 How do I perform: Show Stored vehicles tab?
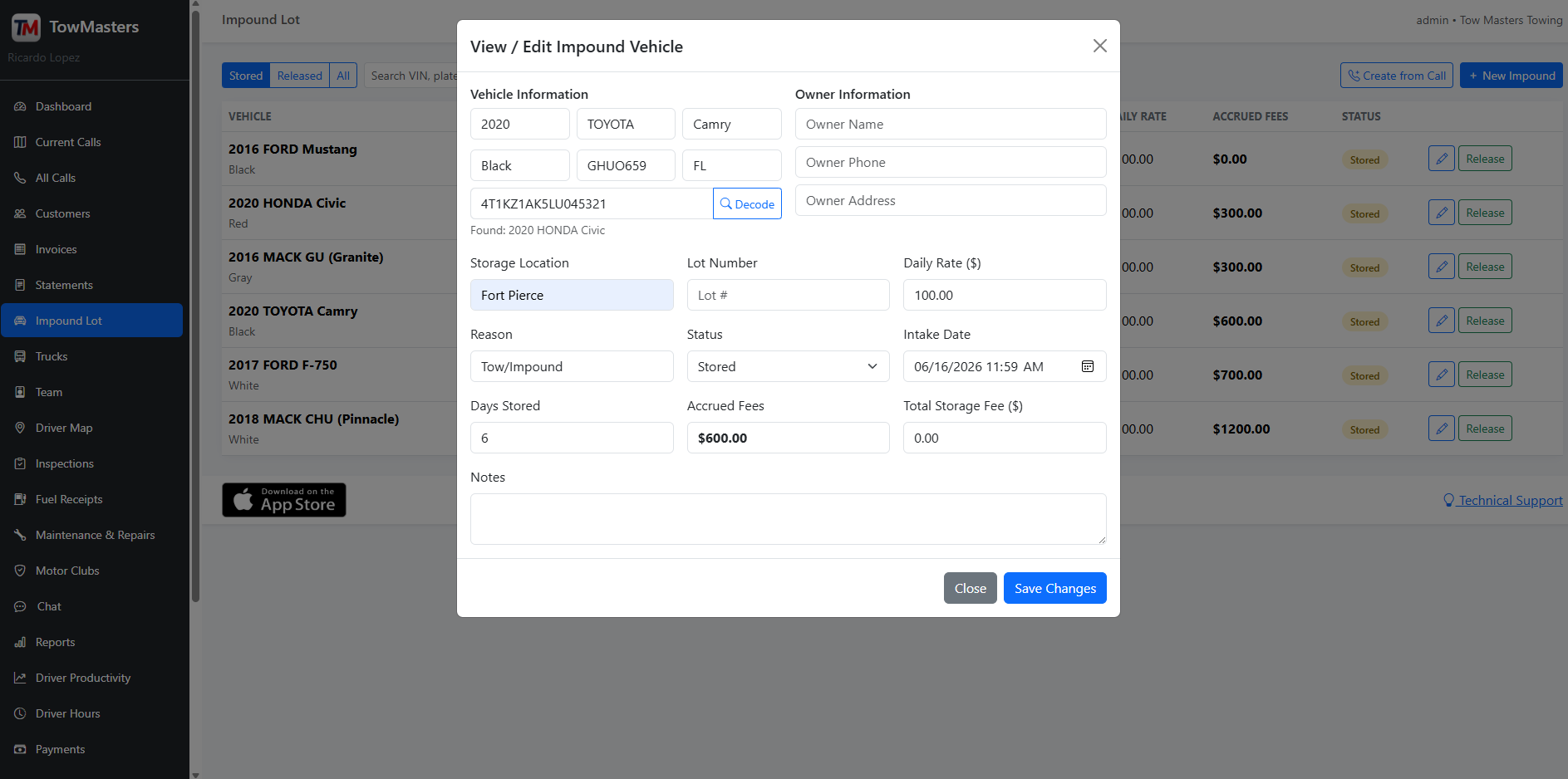pyautogui.click(x=246, y=76)
